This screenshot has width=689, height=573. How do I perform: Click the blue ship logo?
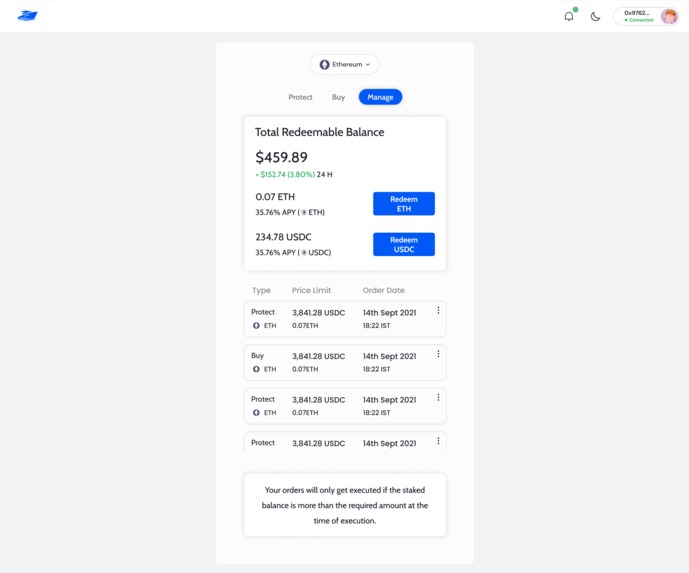click(x=27, y=16)
